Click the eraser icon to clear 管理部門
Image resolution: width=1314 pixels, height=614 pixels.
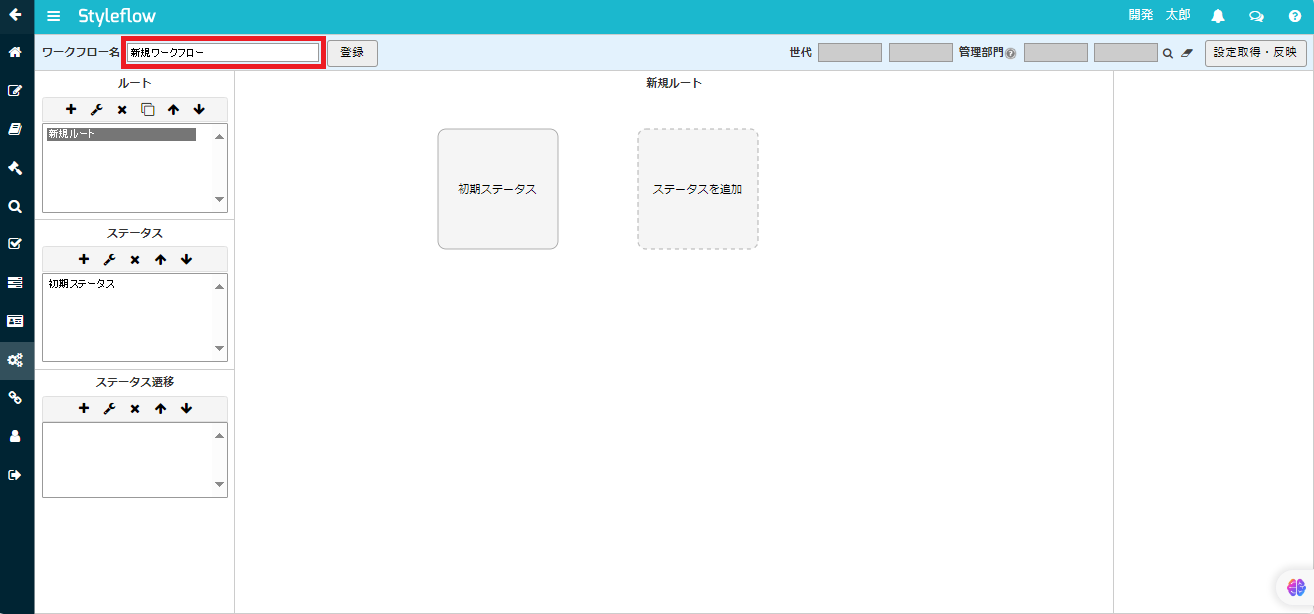(1187, 53)
